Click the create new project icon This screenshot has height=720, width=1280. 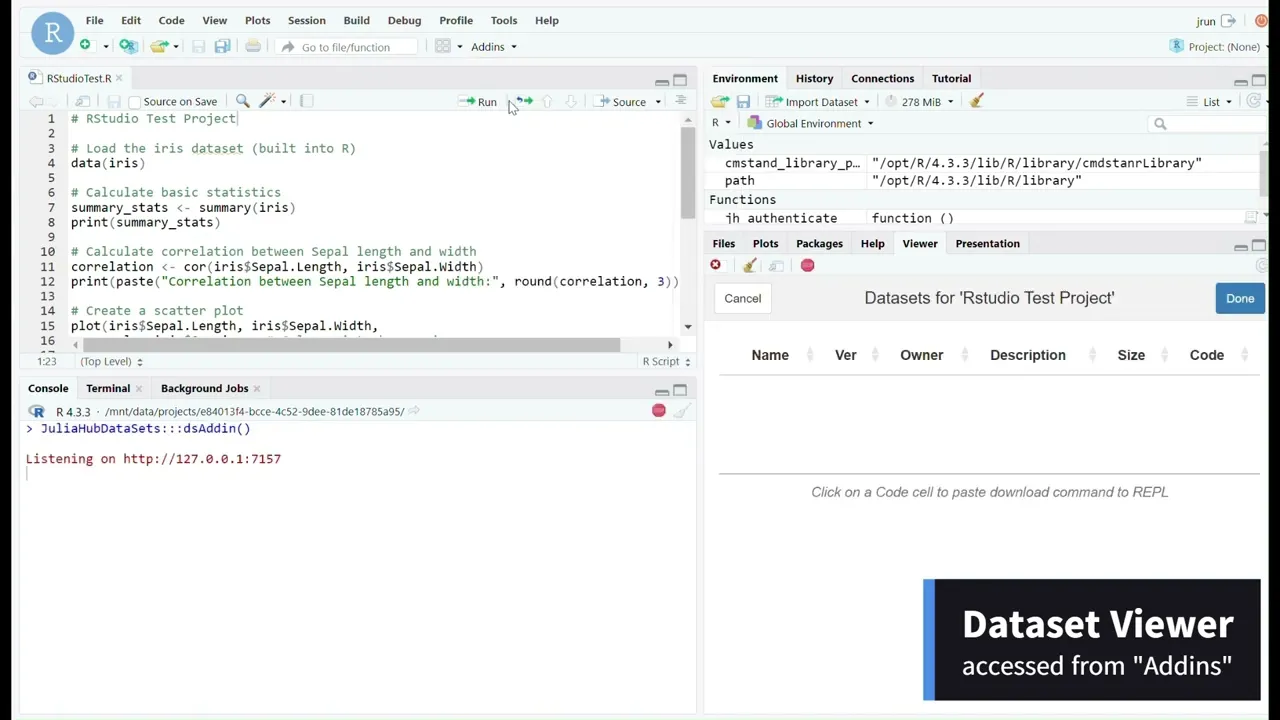point(128,46)
